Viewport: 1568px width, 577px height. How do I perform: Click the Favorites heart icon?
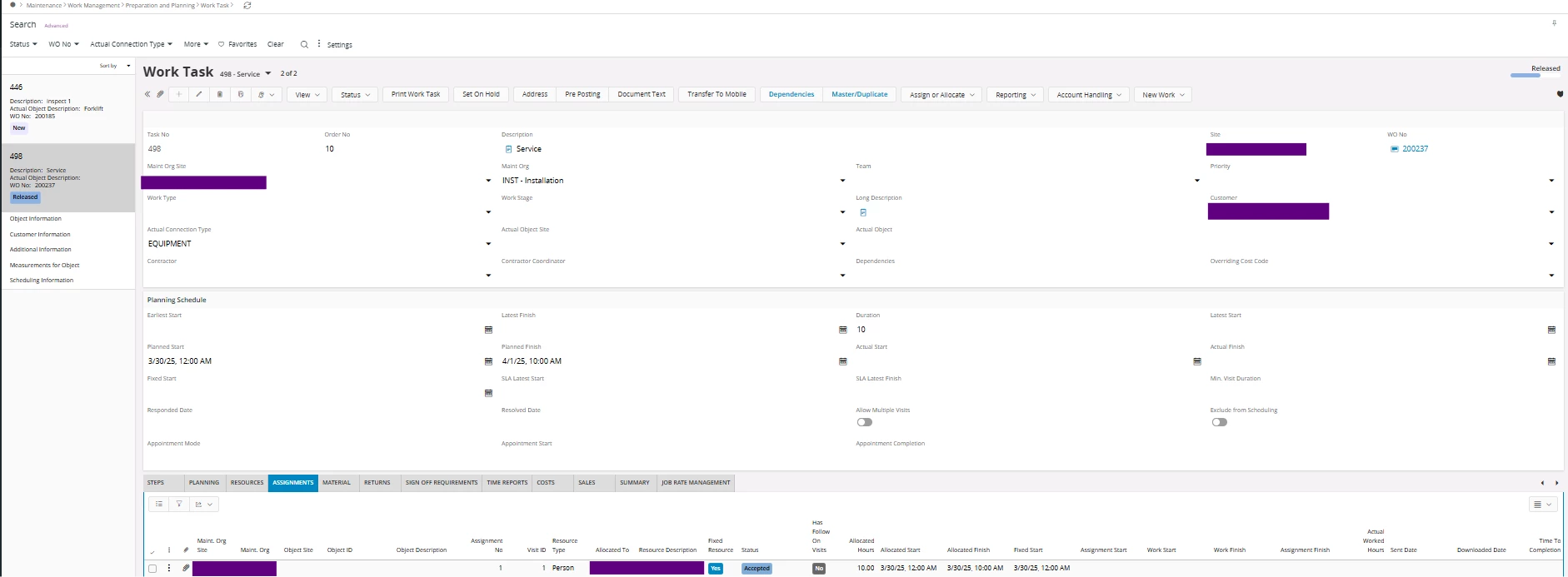[221, 44]
